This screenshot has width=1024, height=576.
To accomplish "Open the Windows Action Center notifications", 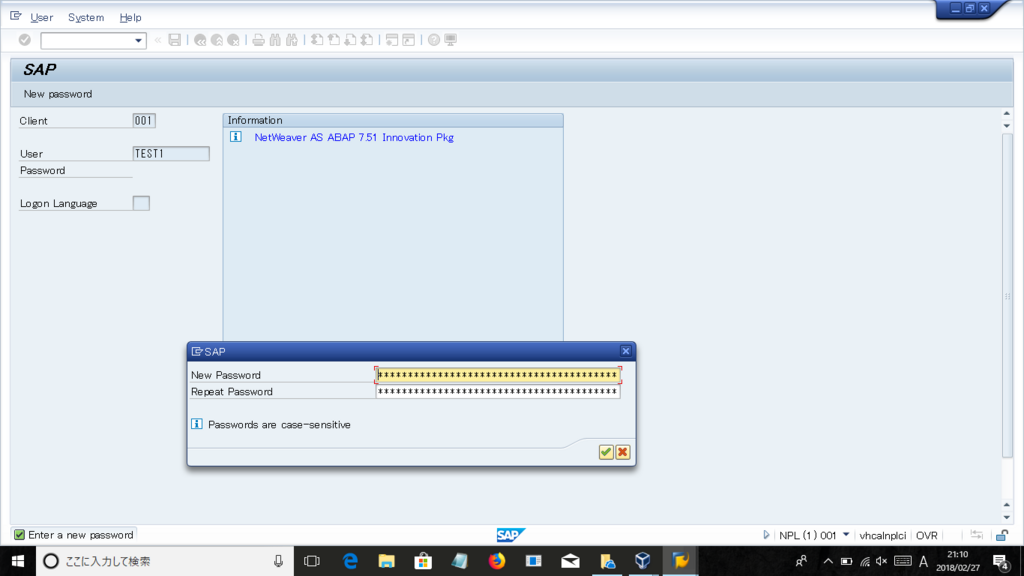I will tap(1000, 561).
